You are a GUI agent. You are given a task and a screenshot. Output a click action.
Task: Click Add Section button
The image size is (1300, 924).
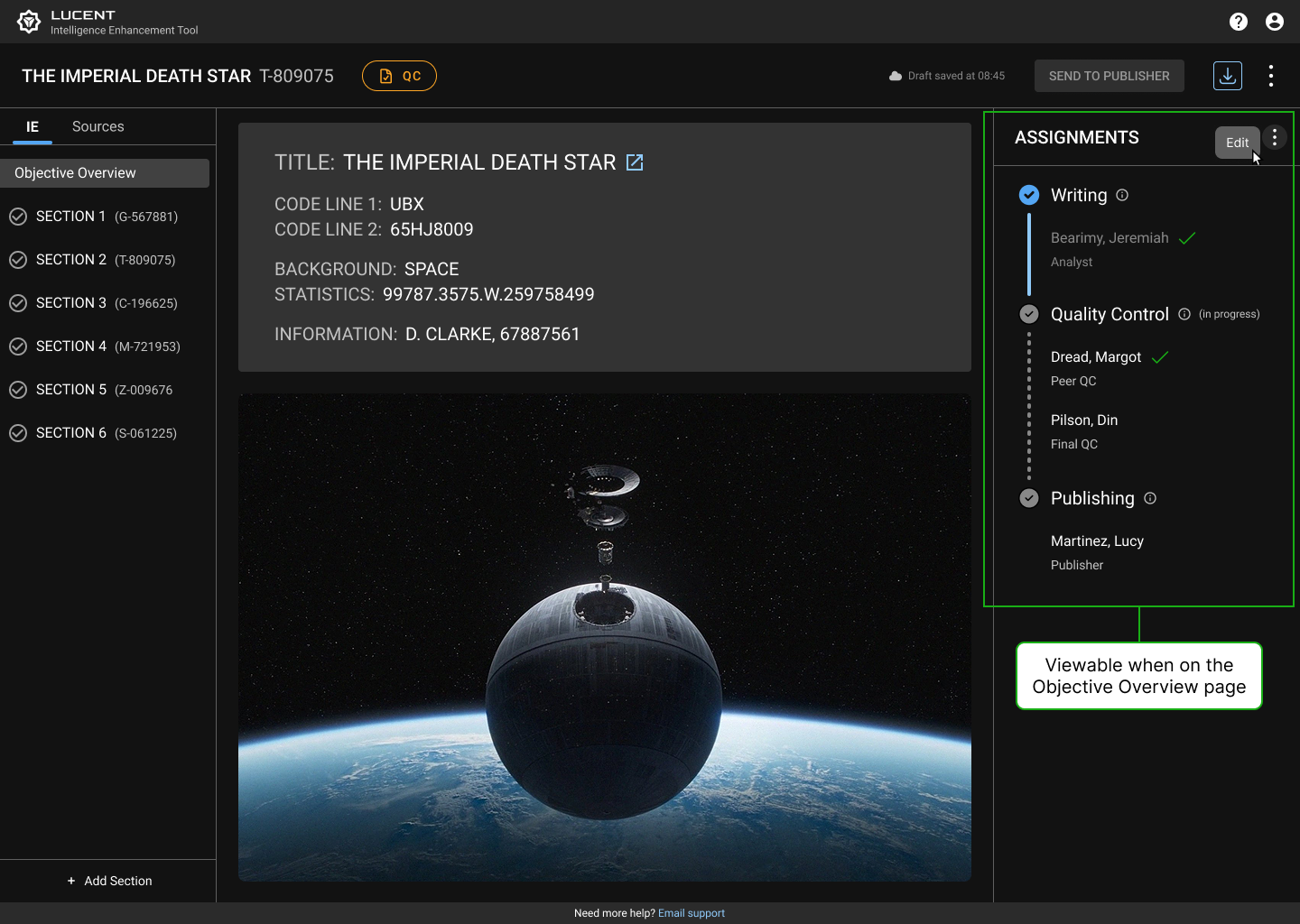coord(109,881)
